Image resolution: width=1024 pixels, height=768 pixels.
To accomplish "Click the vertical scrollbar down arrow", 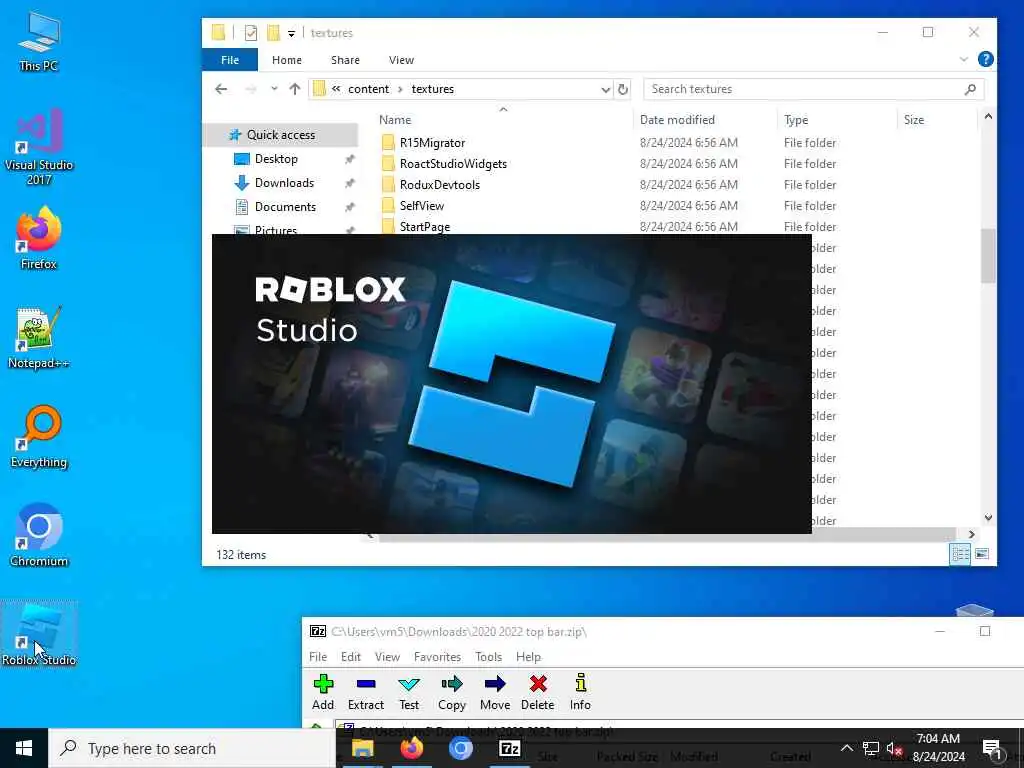I will (988, 518).
